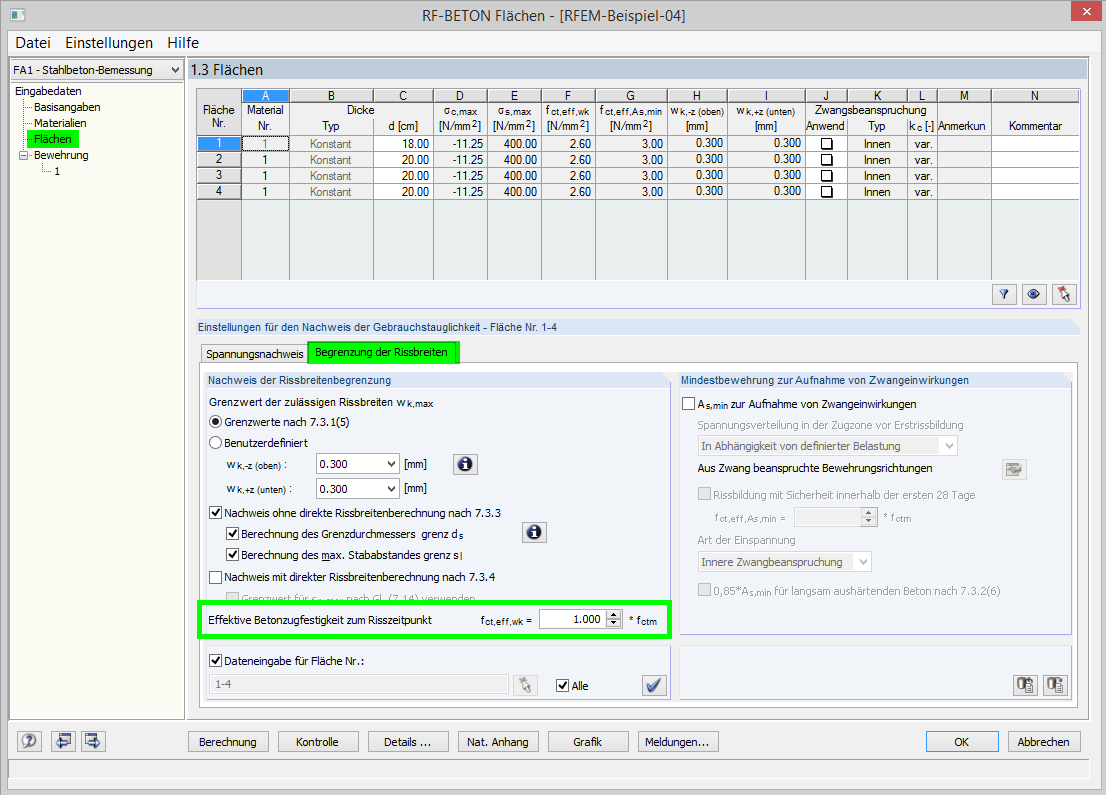Click thickness cell 18.00 in row 1
The width and height of the screenshot is (1106, 795).
403,144
